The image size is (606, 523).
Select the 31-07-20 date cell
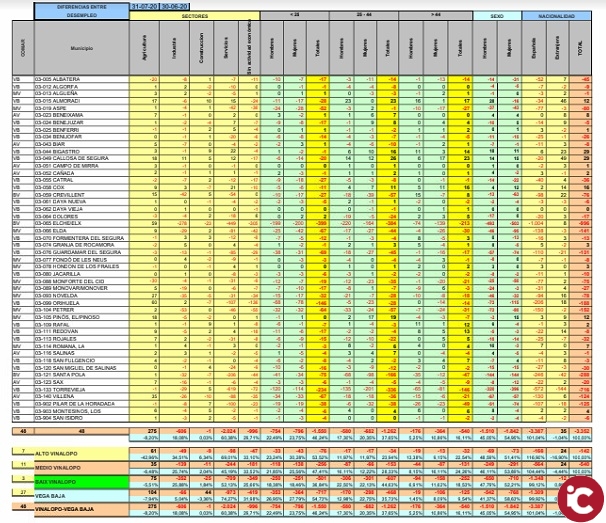coord(146,6)
